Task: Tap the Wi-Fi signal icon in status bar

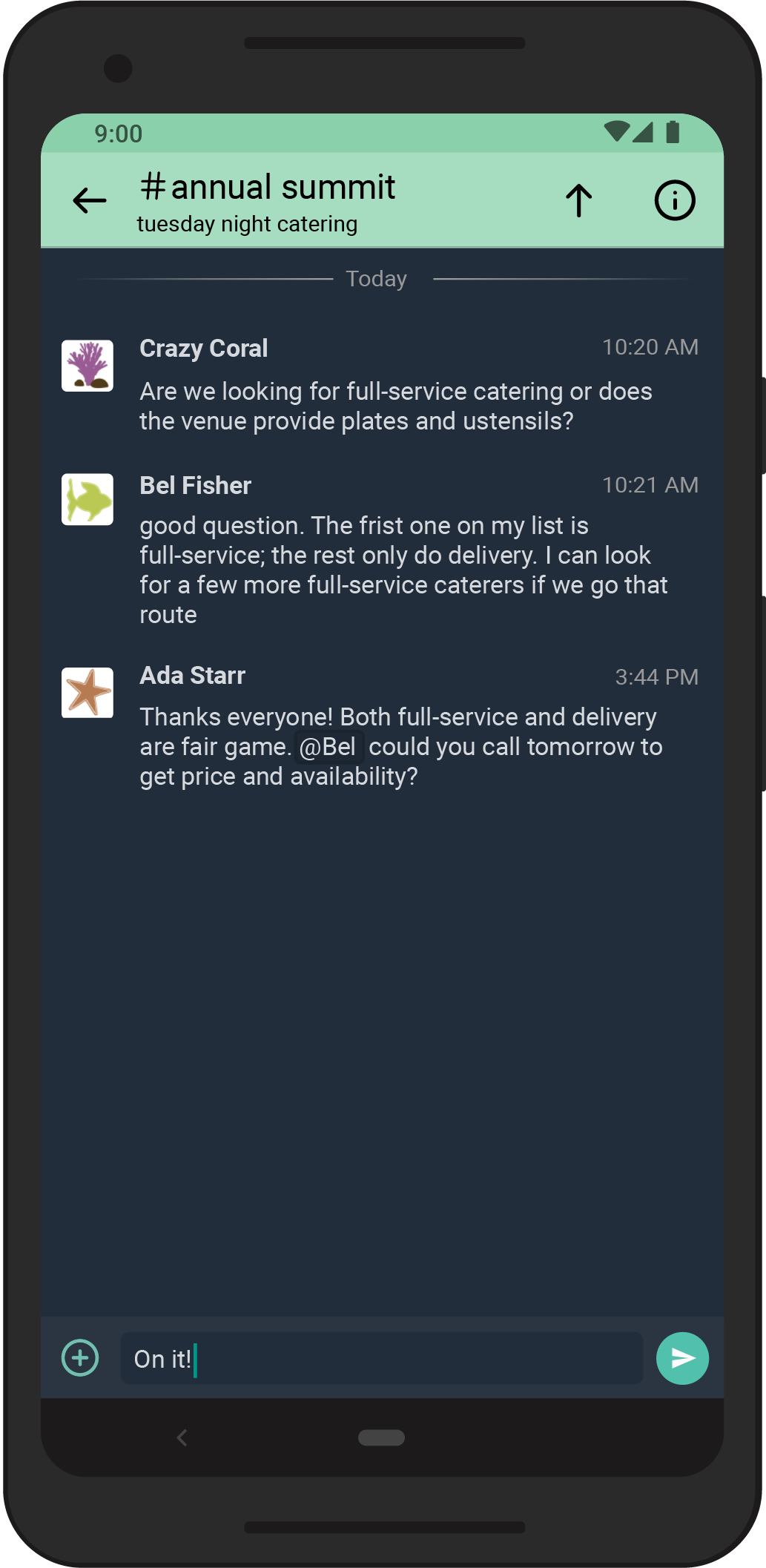Action: 616,132
